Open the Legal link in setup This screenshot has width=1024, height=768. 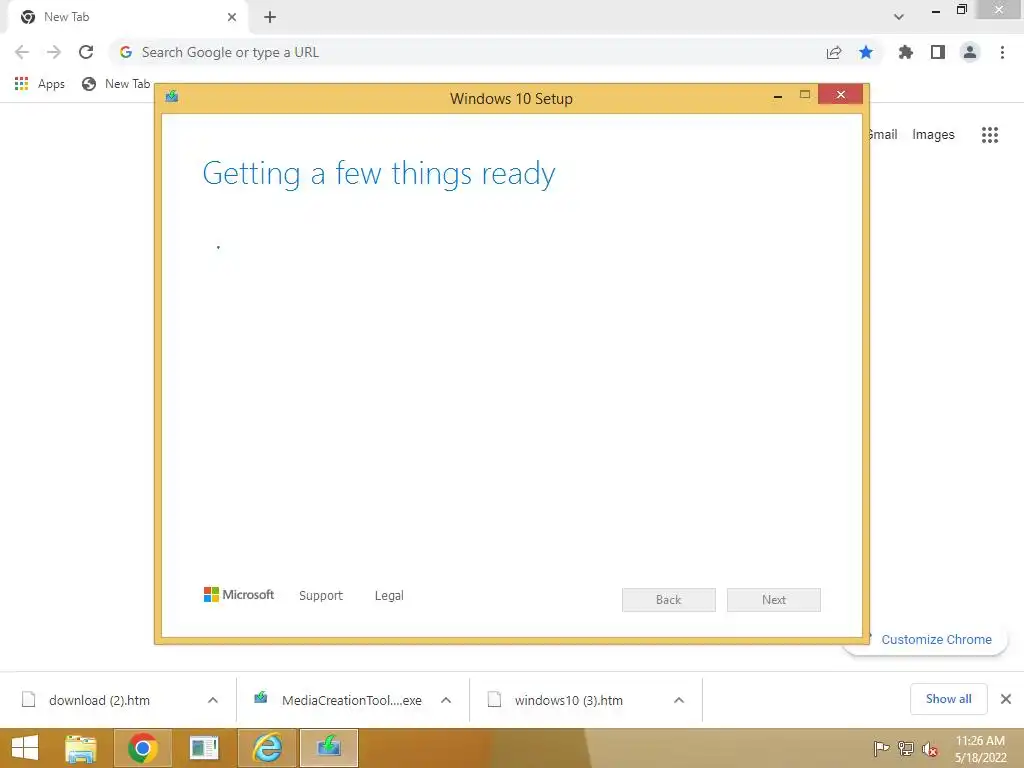(x=389, y=596)
